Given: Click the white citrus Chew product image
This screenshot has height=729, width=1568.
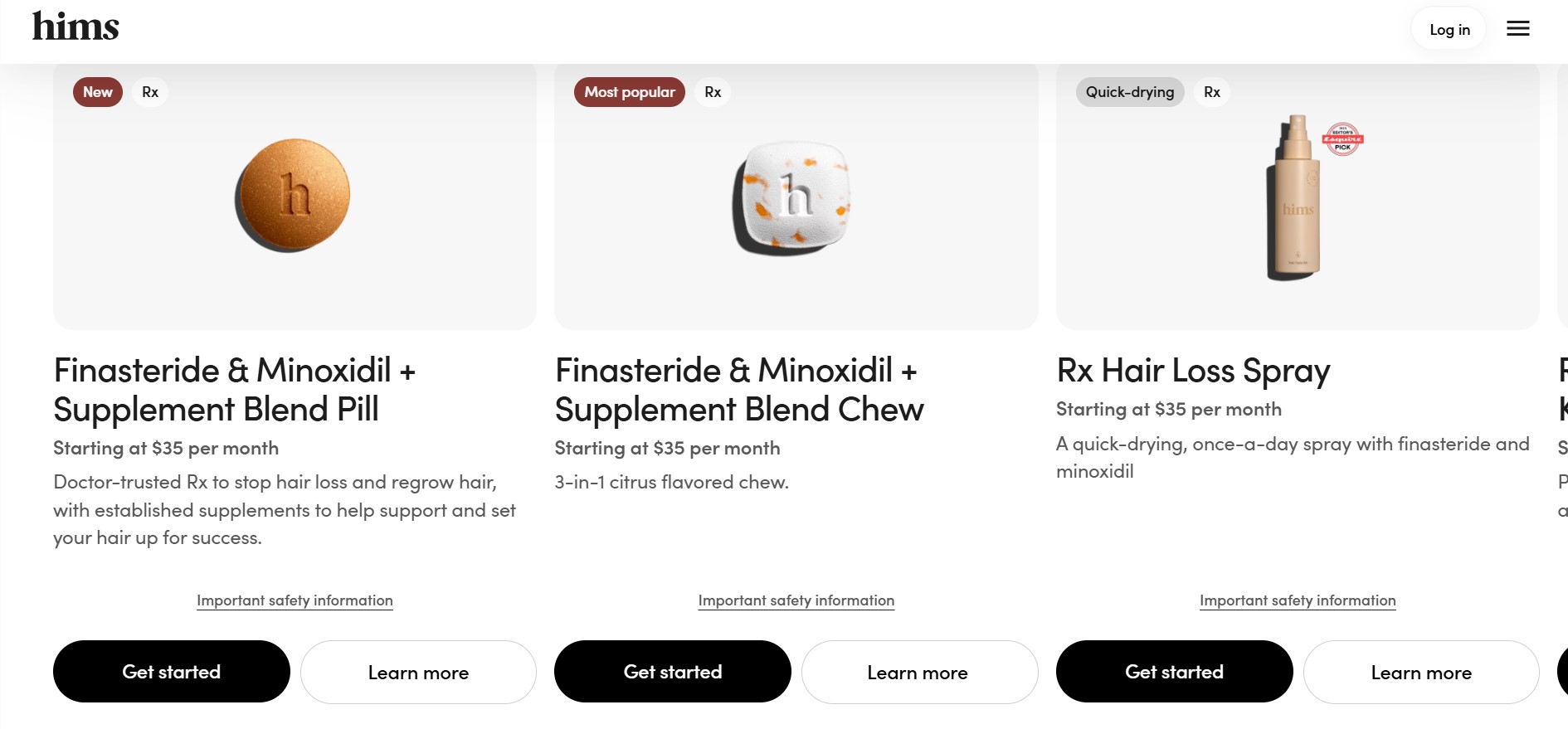Looking at the screenshot, I should click(793, 199).
